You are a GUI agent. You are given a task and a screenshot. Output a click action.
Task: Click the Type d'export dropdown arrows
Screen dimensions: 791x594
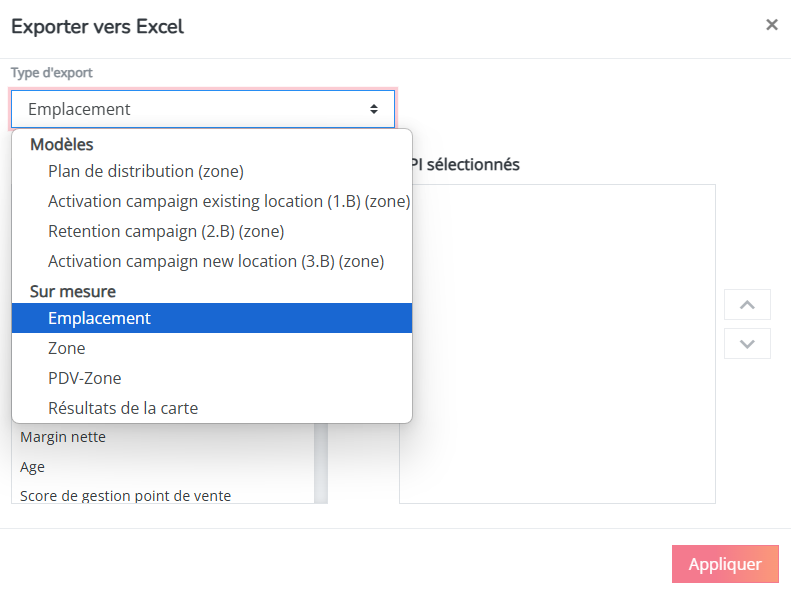374,109
